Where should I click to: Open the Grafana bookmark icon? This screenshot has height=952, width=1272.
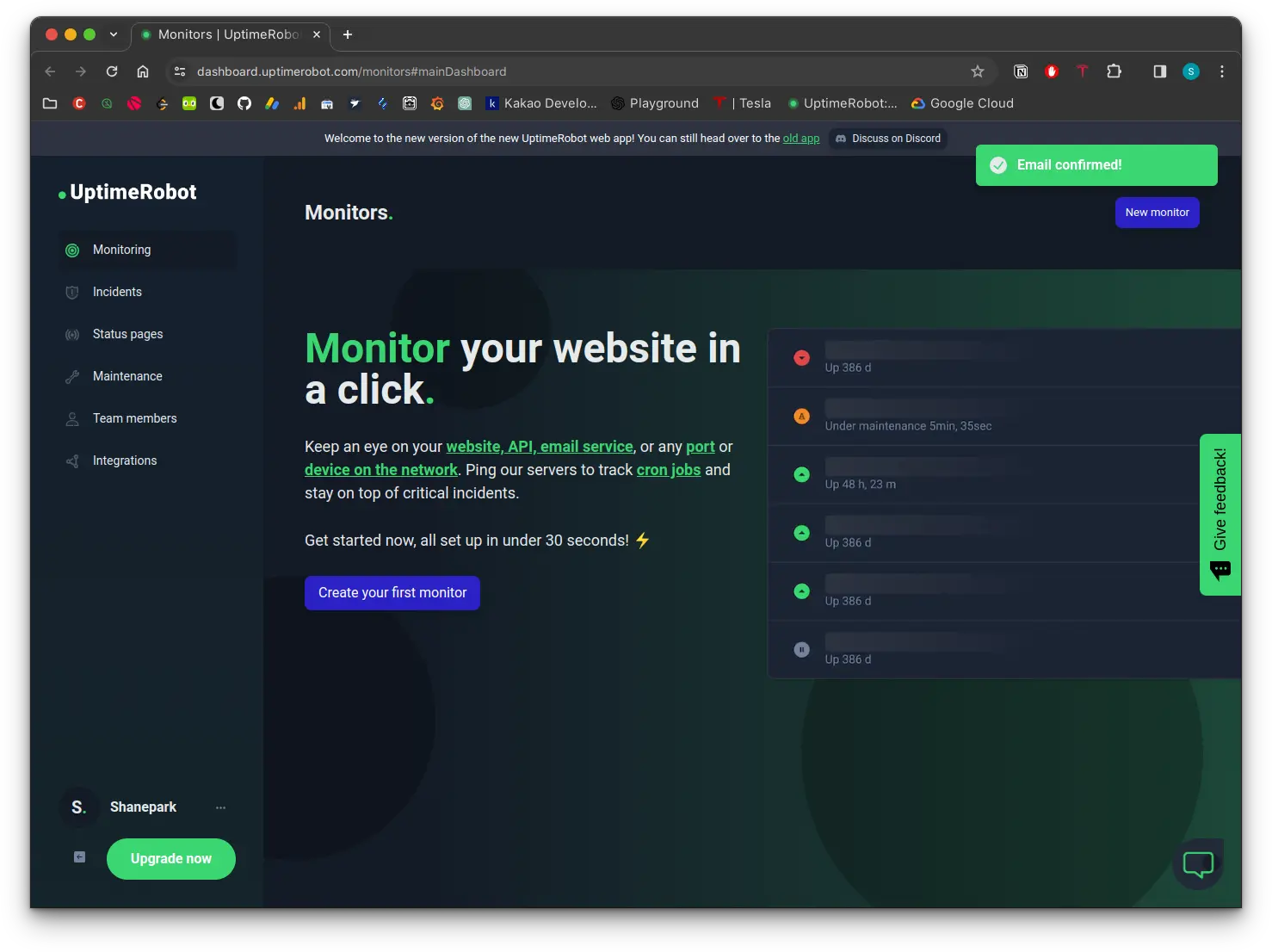(437, 103)
